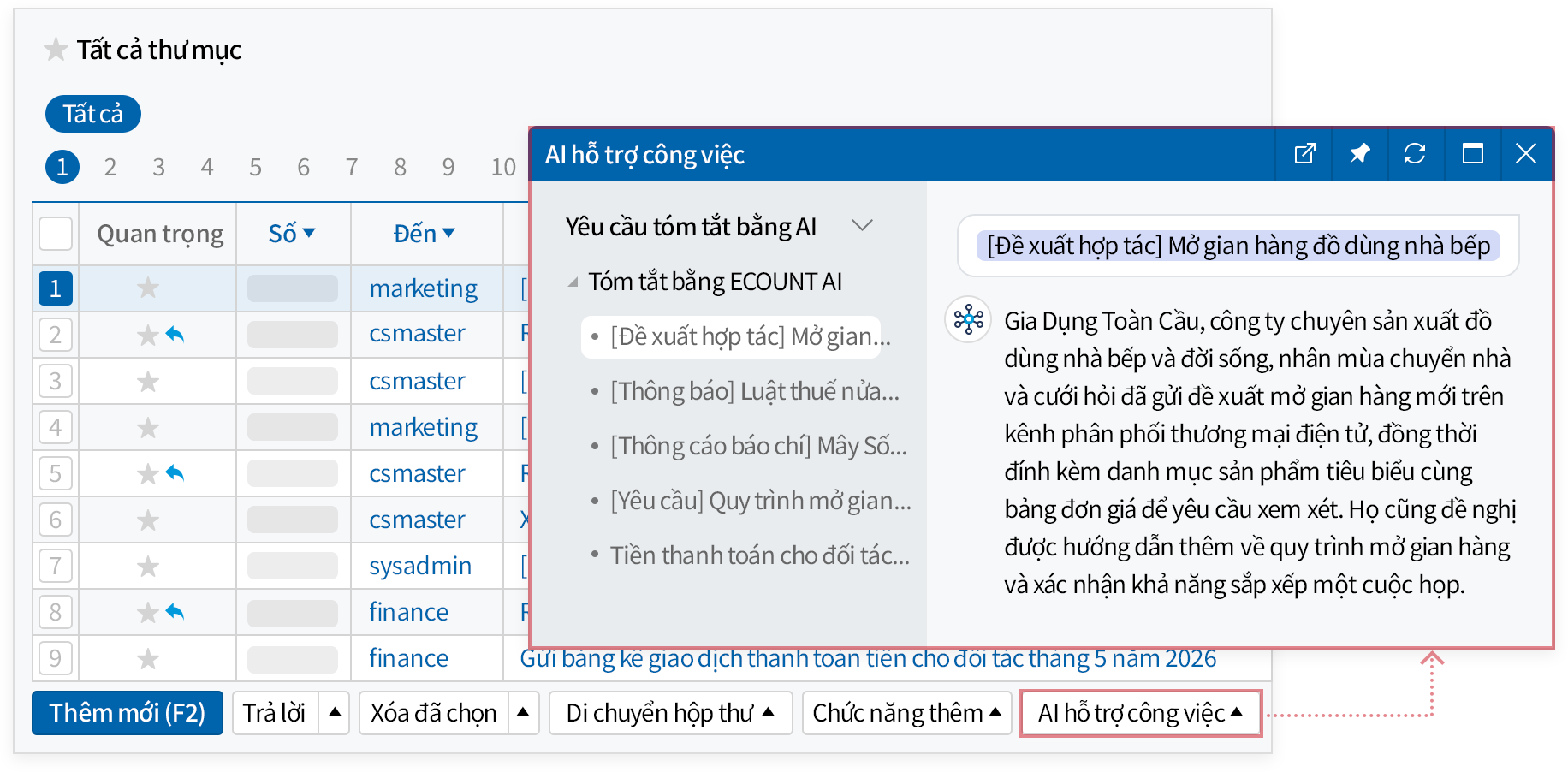This screenshot has width=1568, height=772.
Task: Open marketing sender in row 4
Action: pos(424,427)
